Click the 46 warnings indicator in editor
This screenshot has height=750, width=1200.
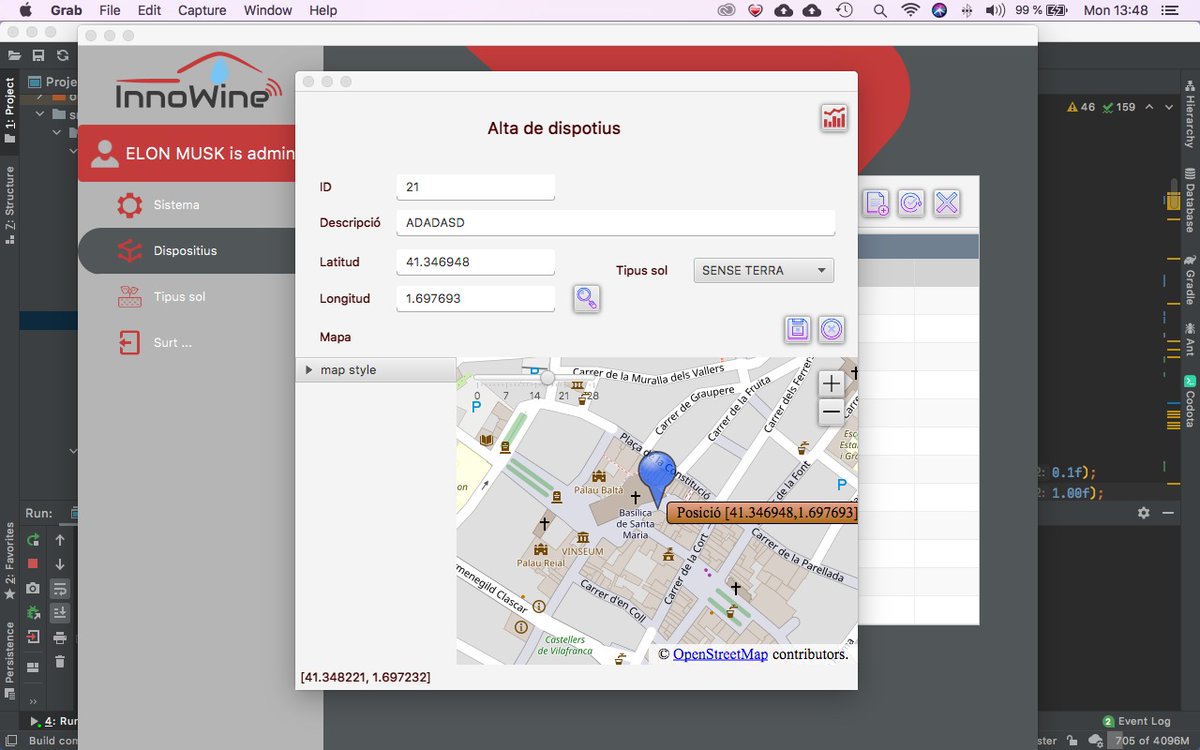1082,107
